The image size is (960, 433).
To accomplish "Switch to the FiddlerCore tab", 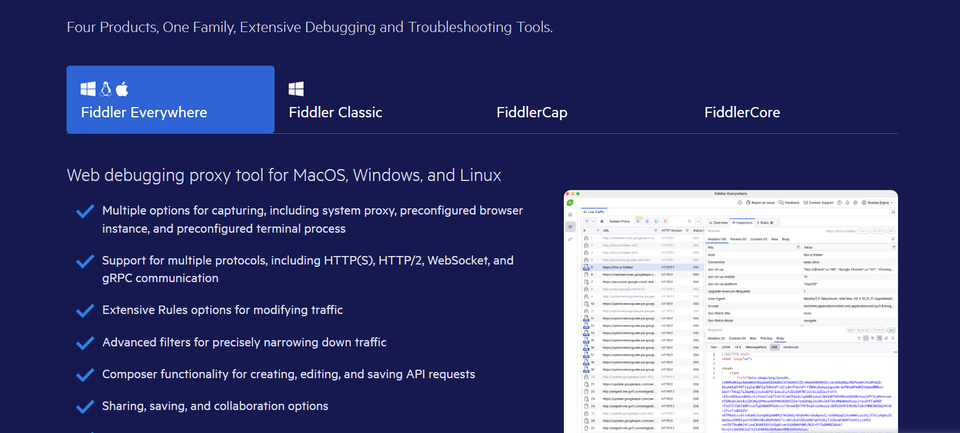I will coord(741,112).
